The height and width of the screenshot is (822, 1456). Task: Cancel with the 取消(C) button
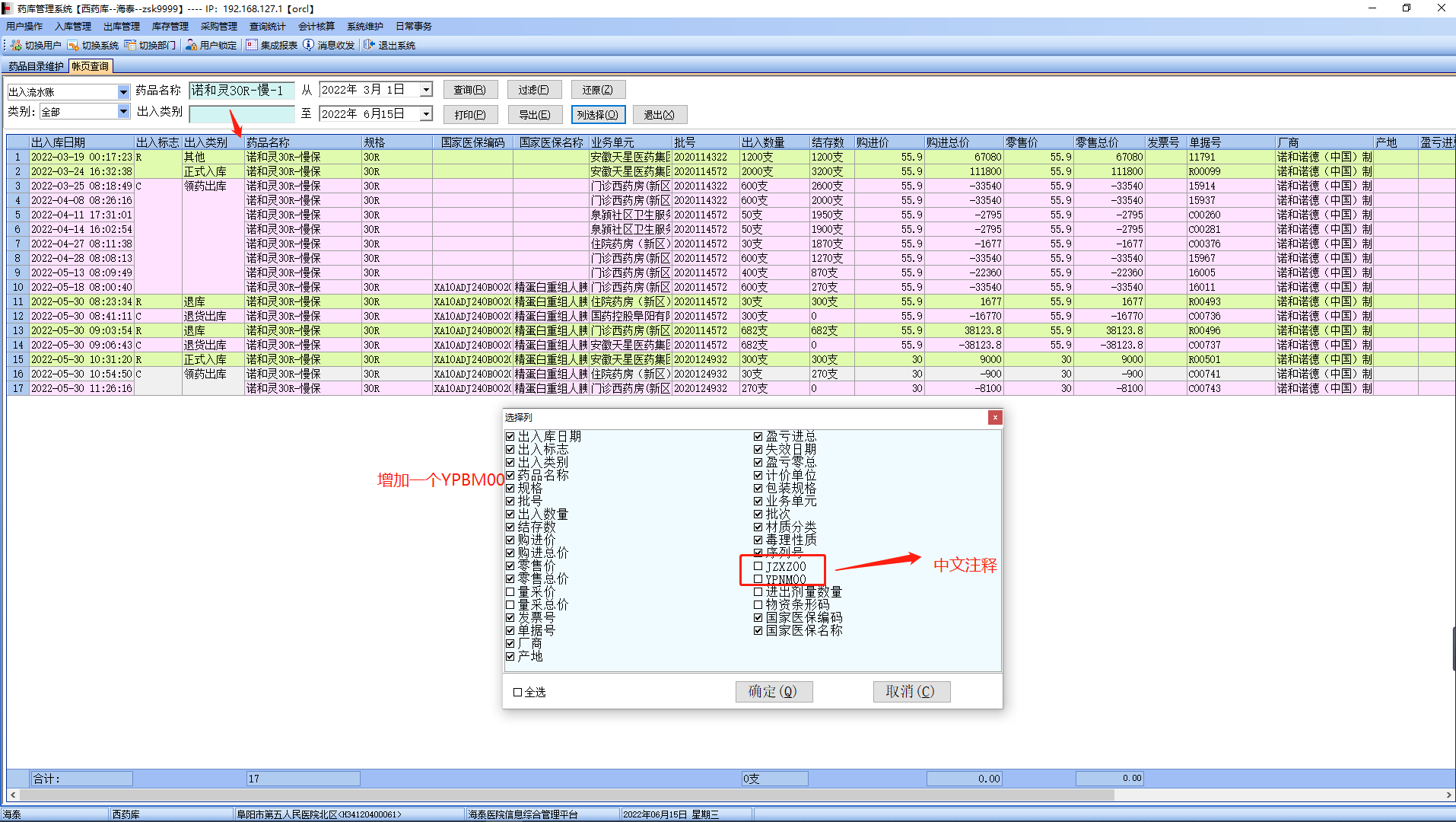pyautogui.click(x=911, y=692)
